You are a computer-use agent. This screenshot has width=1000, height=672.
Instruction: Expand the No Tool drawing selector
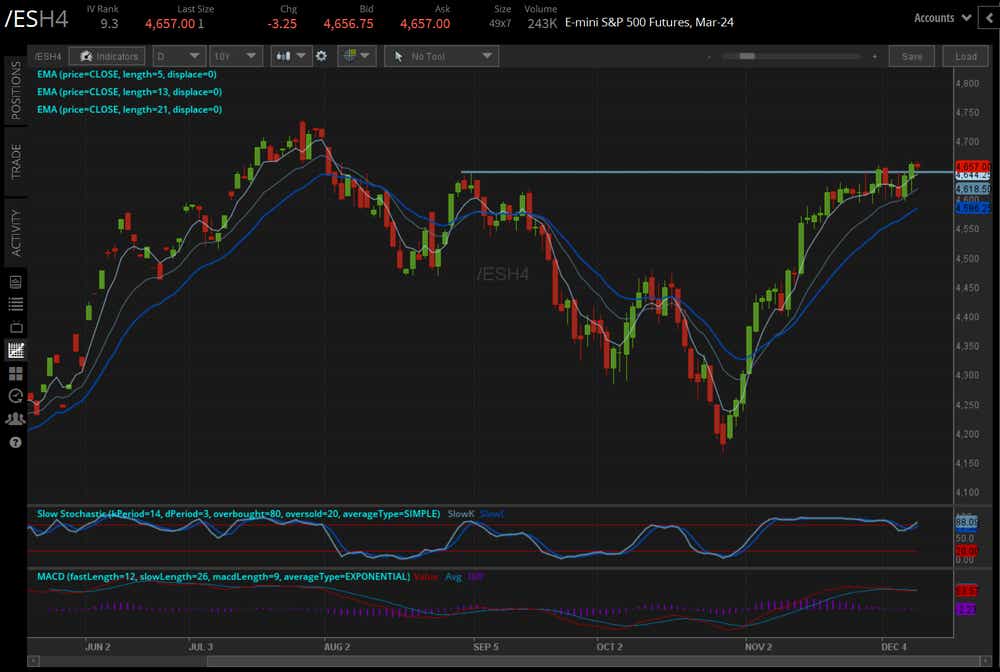click(441, 56)
